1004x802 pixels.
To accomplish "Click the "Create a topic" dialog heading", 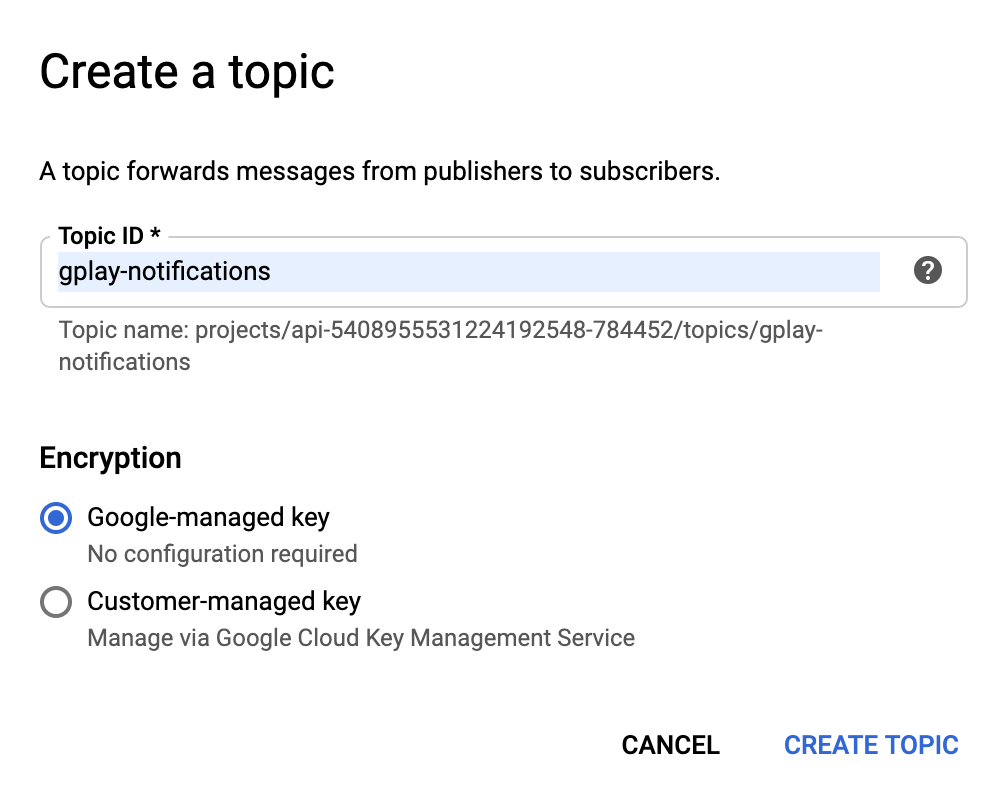I will coord(187,73).
